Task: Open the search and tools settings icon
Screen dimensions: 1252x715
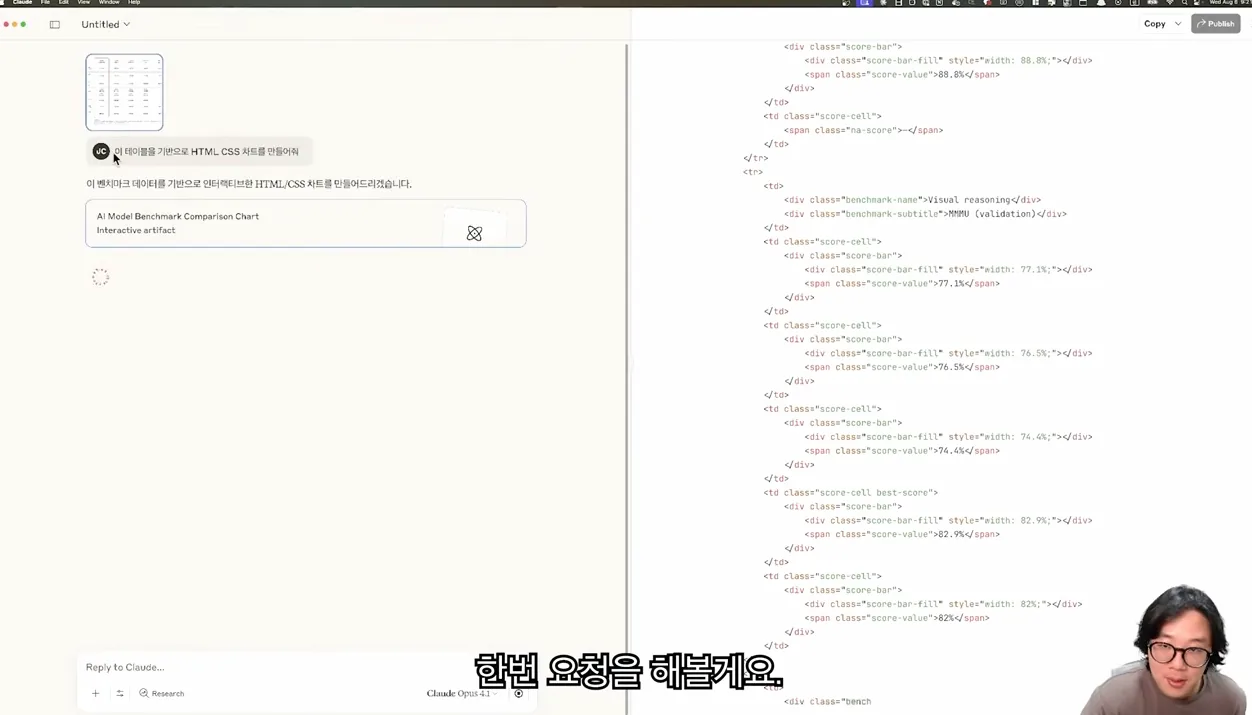Action: (120, 693)
